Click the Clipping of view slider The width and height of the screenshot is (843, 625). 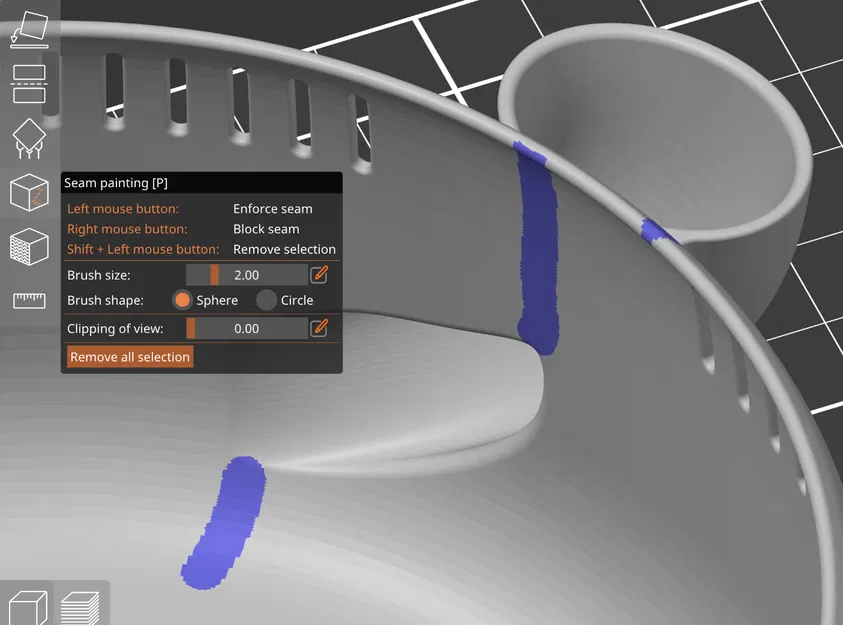tap(247, 328)
